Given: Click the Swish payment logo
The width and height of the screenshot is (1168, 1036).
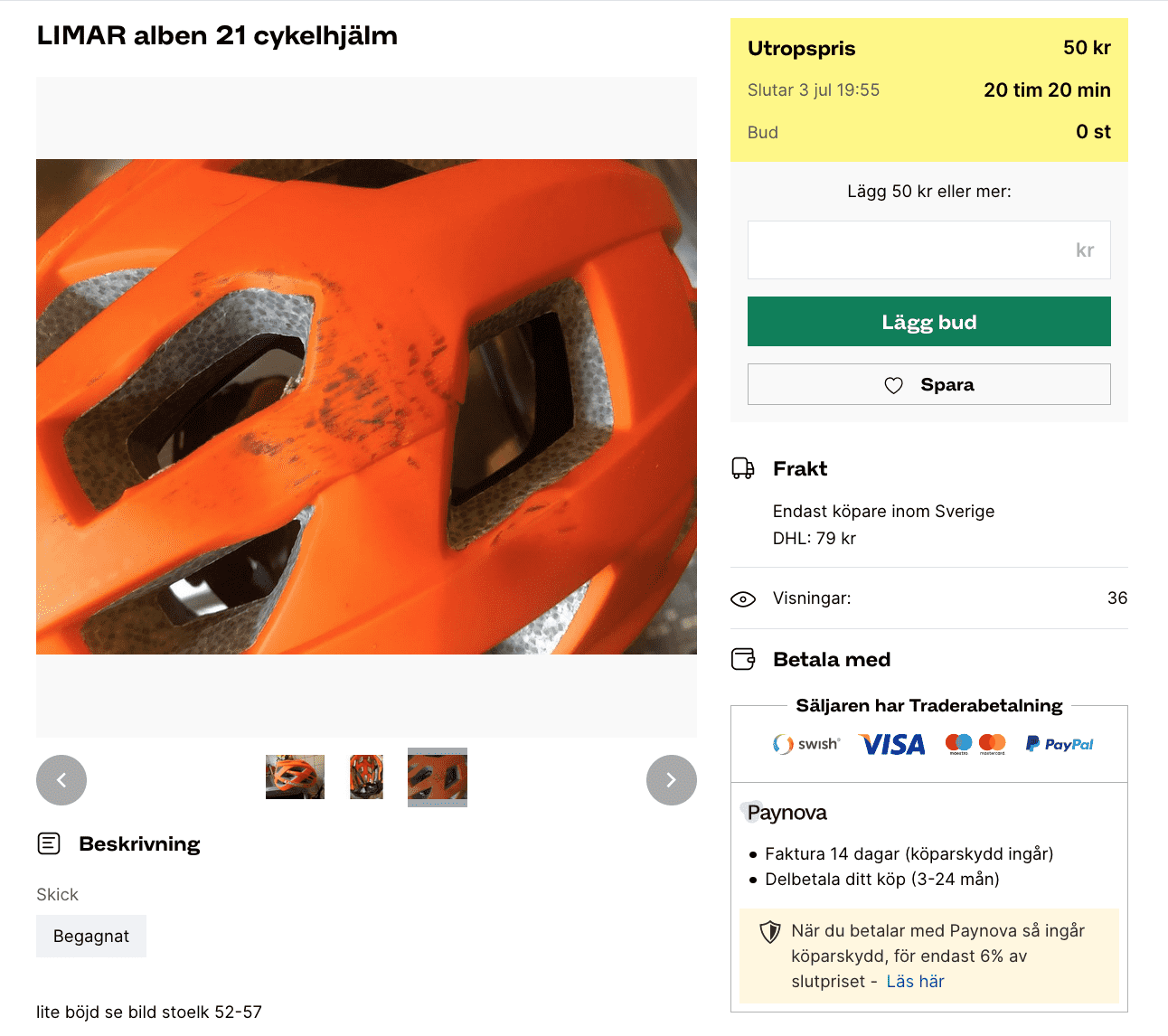Looking at the screenshot, I should [806, 744].
